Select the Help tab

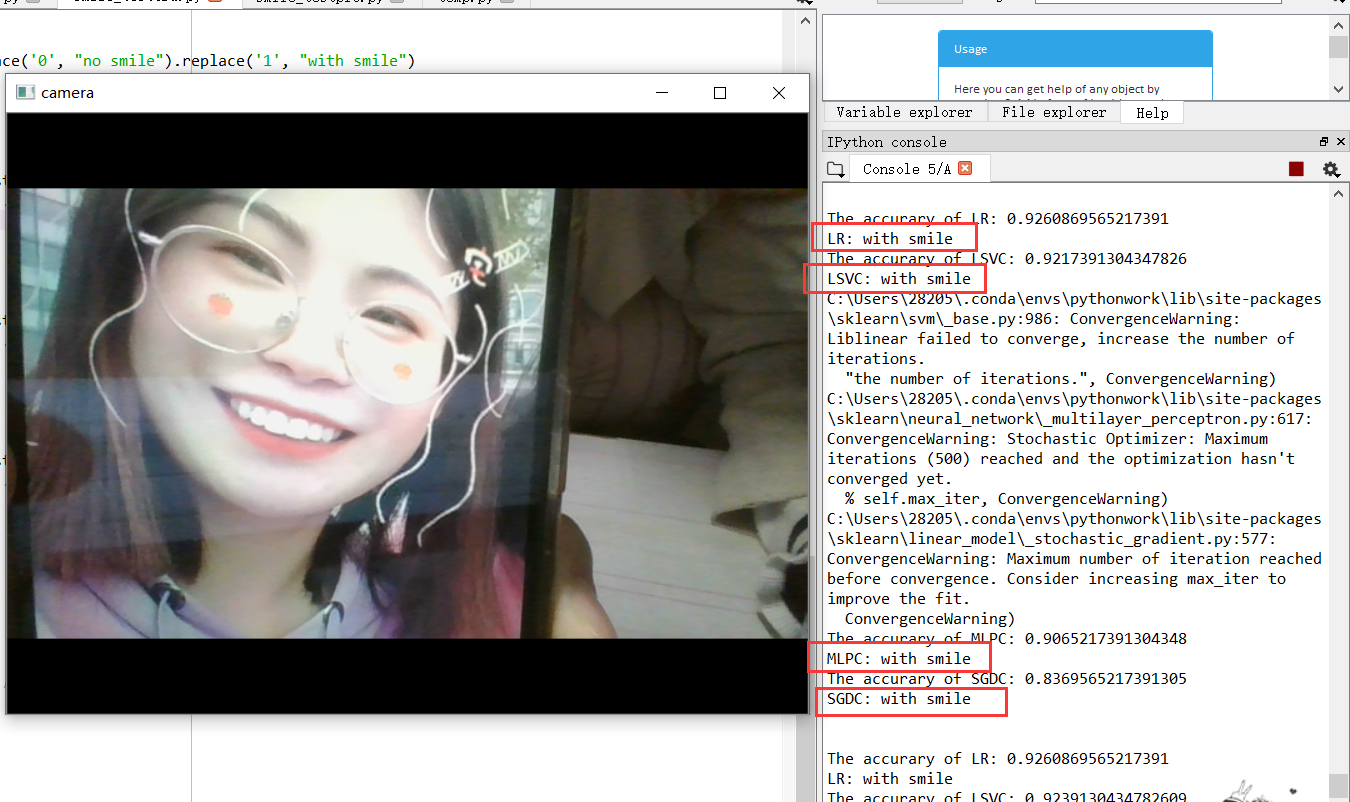tap(1152, 113)
